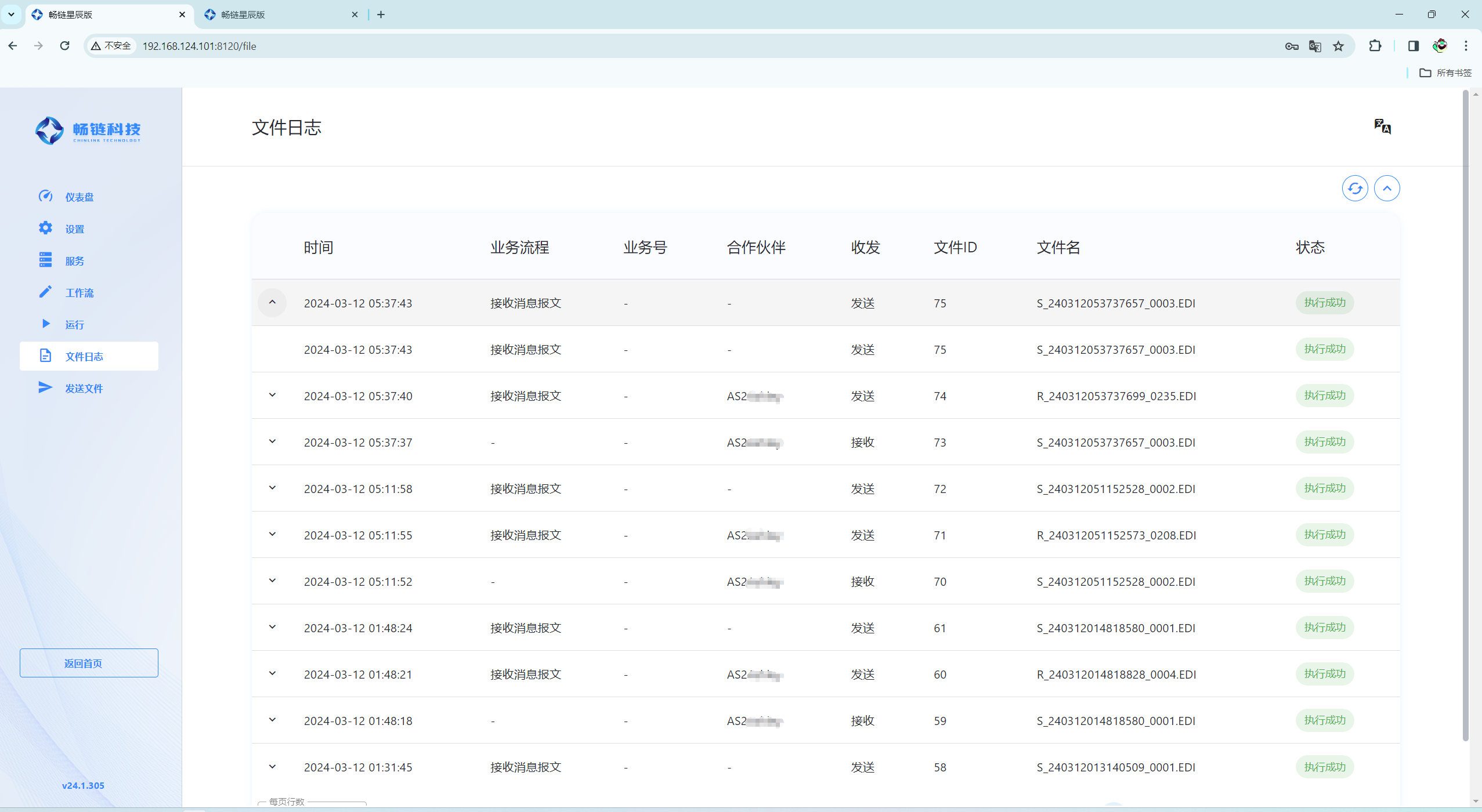Open 工作流 with the pencil icon
Image resolution: width=1482 pixels, height=812 pixels.
[x=46, y=292]
